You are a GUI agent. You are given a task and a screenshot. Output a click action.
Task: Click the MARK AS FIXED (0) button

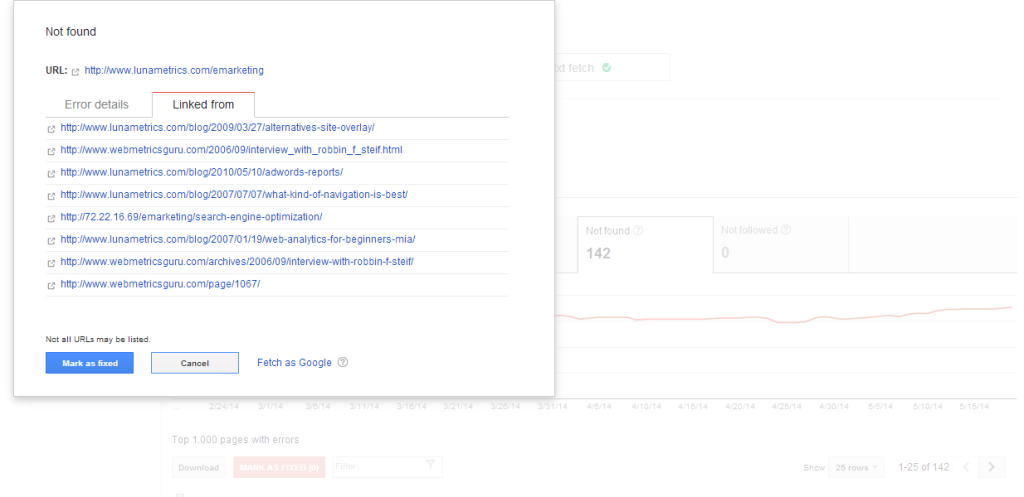tap(279, 468)
